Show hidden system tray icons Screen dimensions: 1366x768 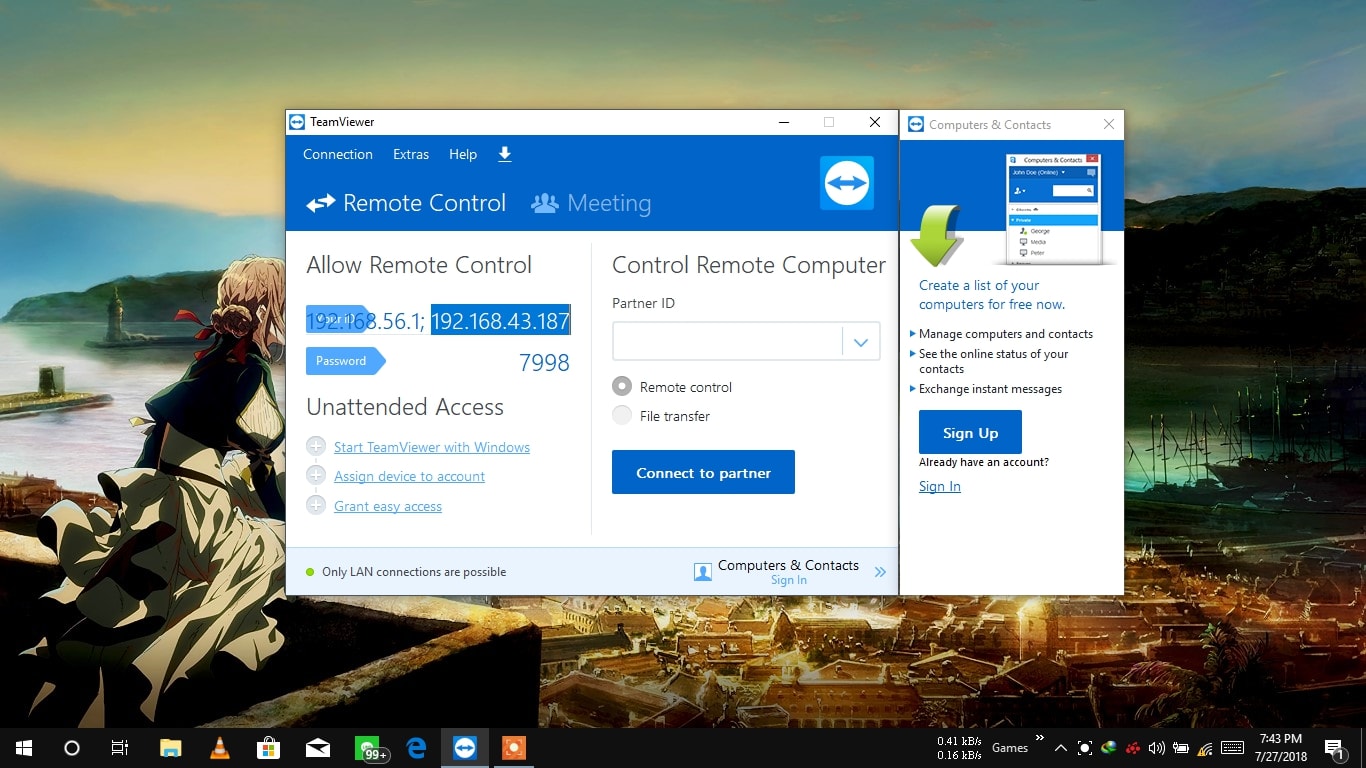tap(1060, 748)
